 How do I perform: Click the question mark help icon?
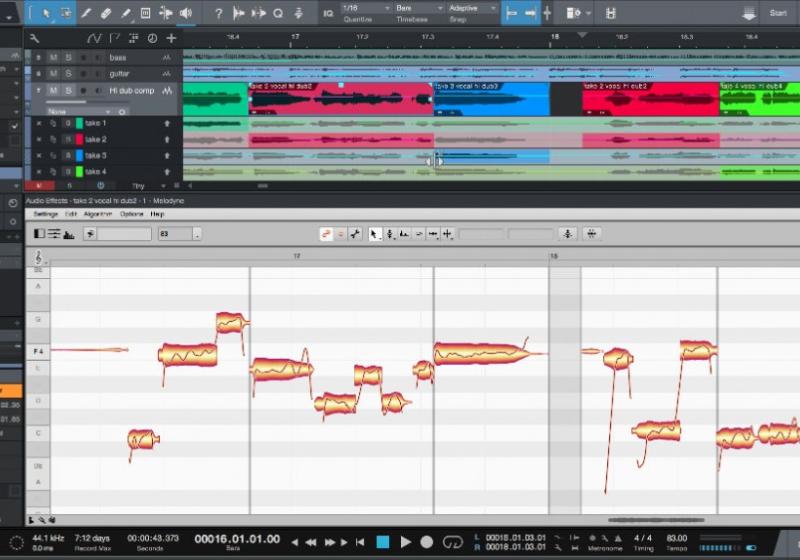(x=218, y=13)
